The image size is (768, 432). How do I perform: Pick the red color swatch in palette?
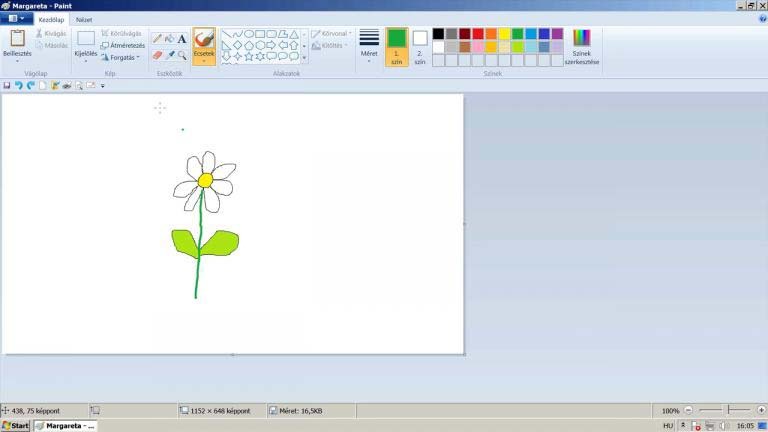[x=477, y=33]
